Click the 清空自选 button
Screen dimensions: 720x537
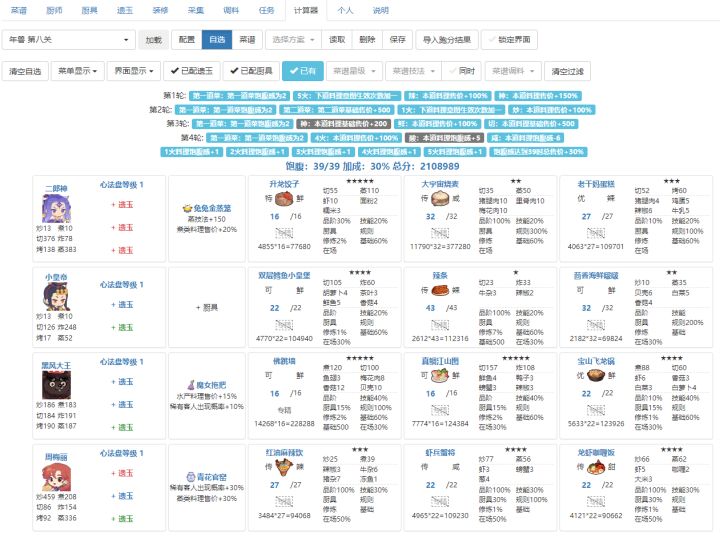(25, 71)
